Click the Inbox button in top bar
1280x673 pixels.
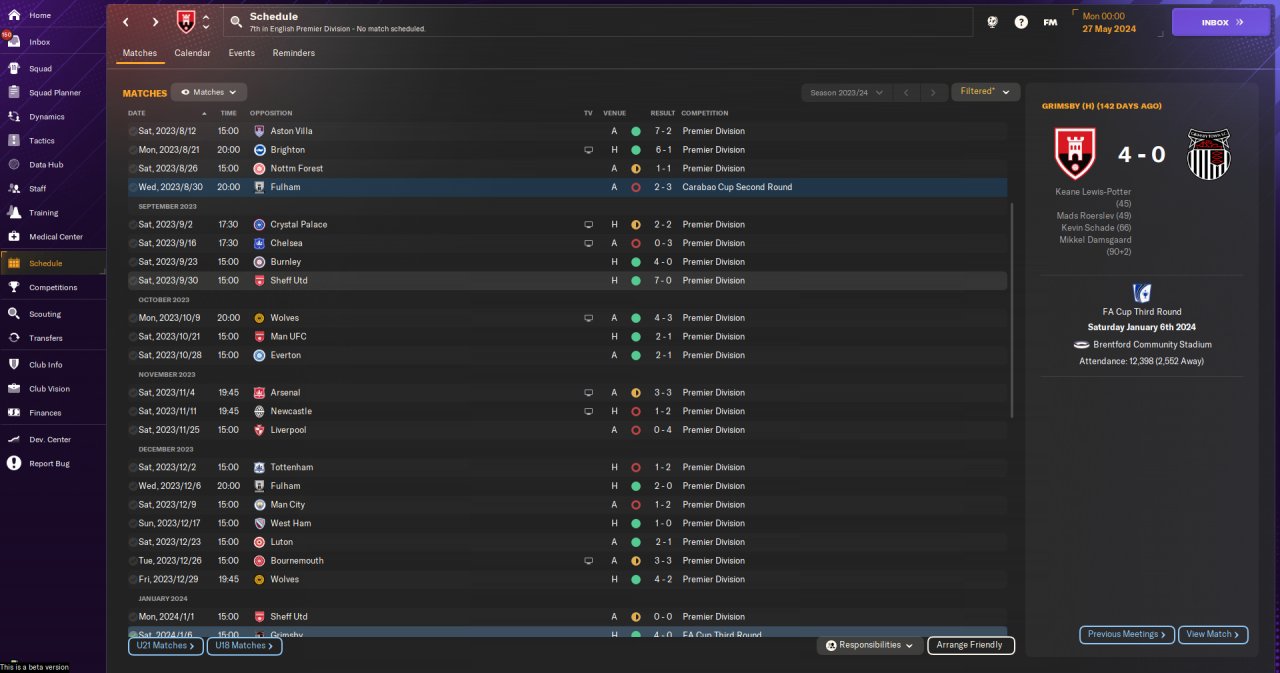[x=1221, y=22]
